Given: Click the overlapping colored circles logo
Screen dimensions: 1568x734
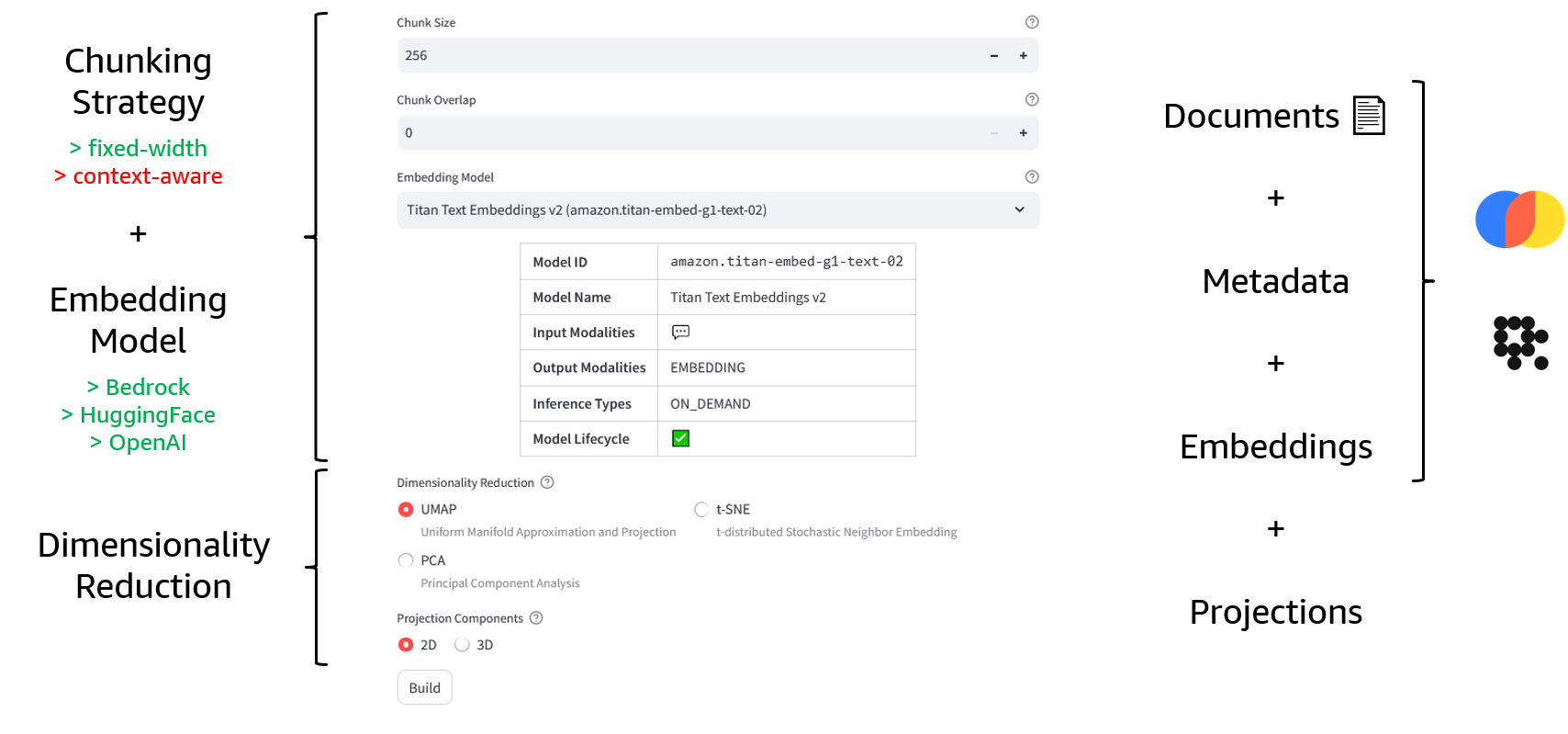Looking at the screenshot, I should click(x=1519, y=220).
